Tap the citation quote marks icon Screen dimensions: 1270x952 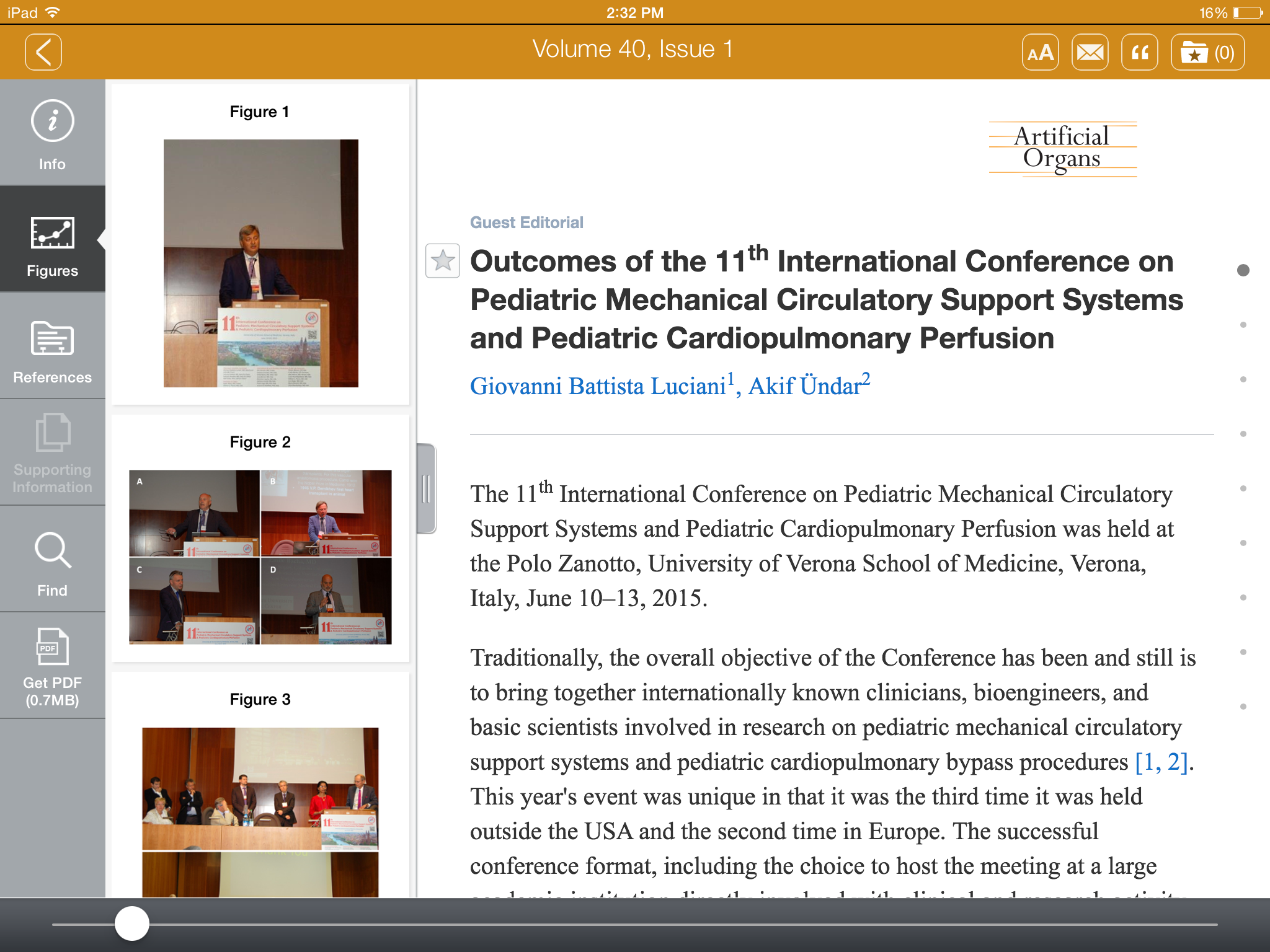(1139, 53)
